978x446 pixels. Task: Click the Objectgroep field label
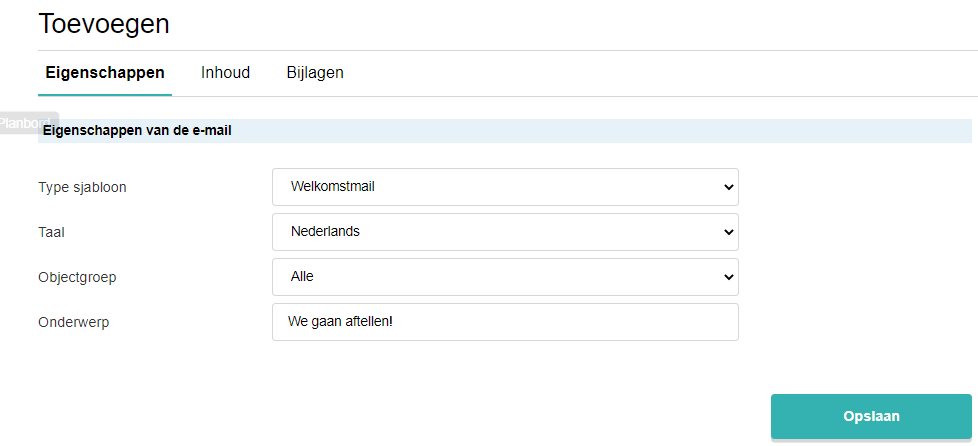(x=77, y=277)
